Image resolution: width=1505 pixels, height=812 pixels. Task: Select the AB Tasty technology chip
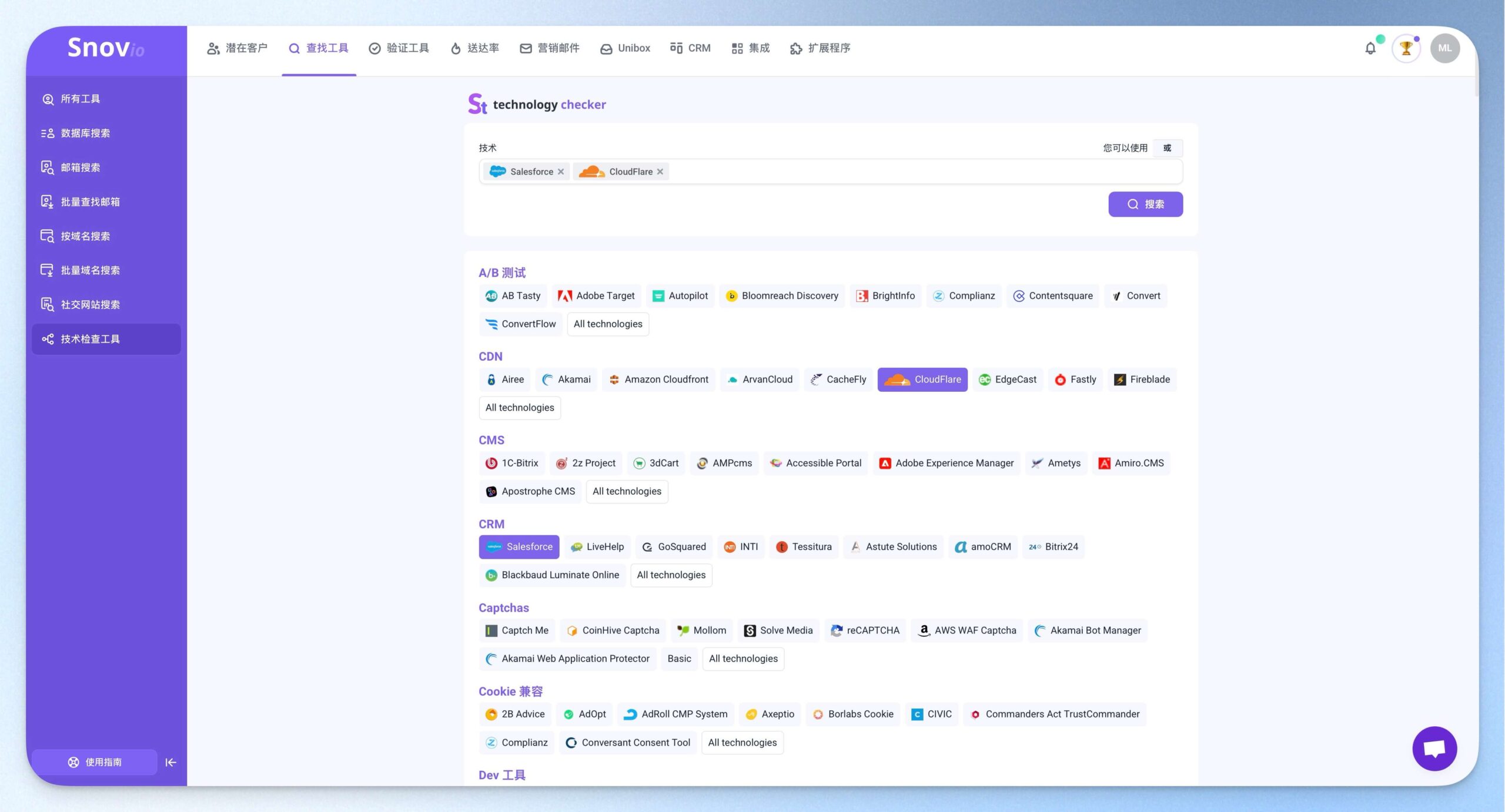click(513, 296)
